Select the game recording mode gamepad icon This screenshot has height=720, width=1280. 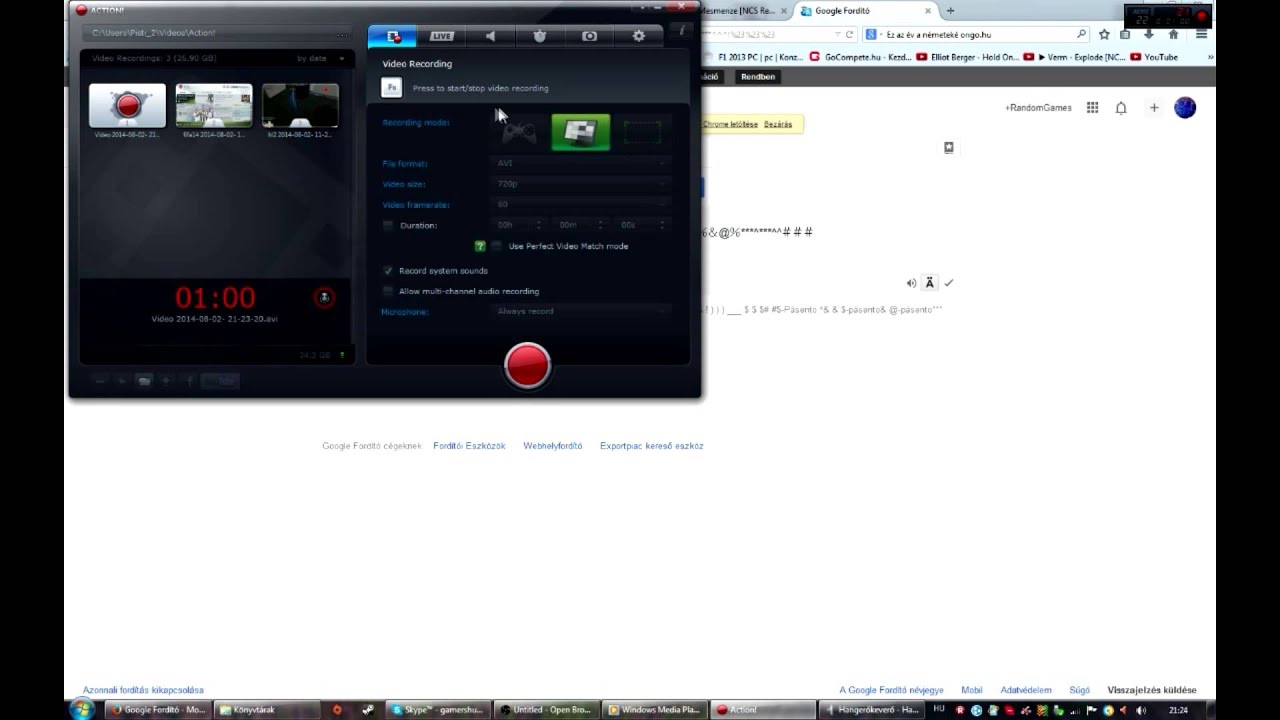[x=519, y=131]
